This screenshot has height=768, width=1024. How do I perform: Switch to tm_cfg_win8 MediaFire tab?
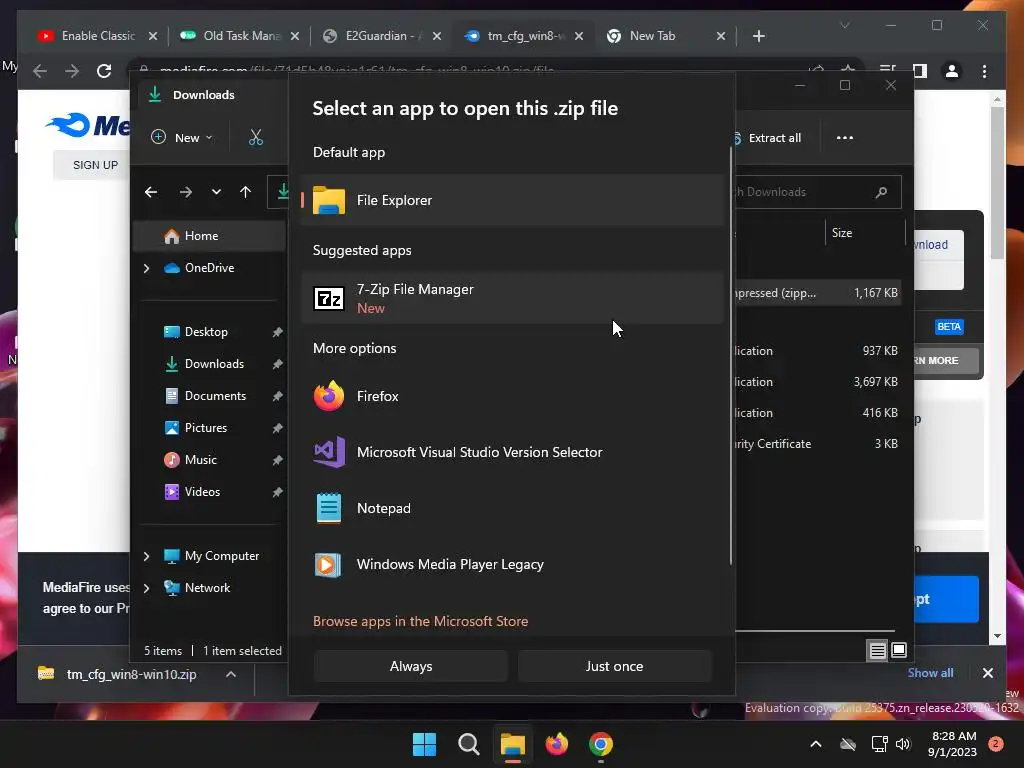(525, 36)
